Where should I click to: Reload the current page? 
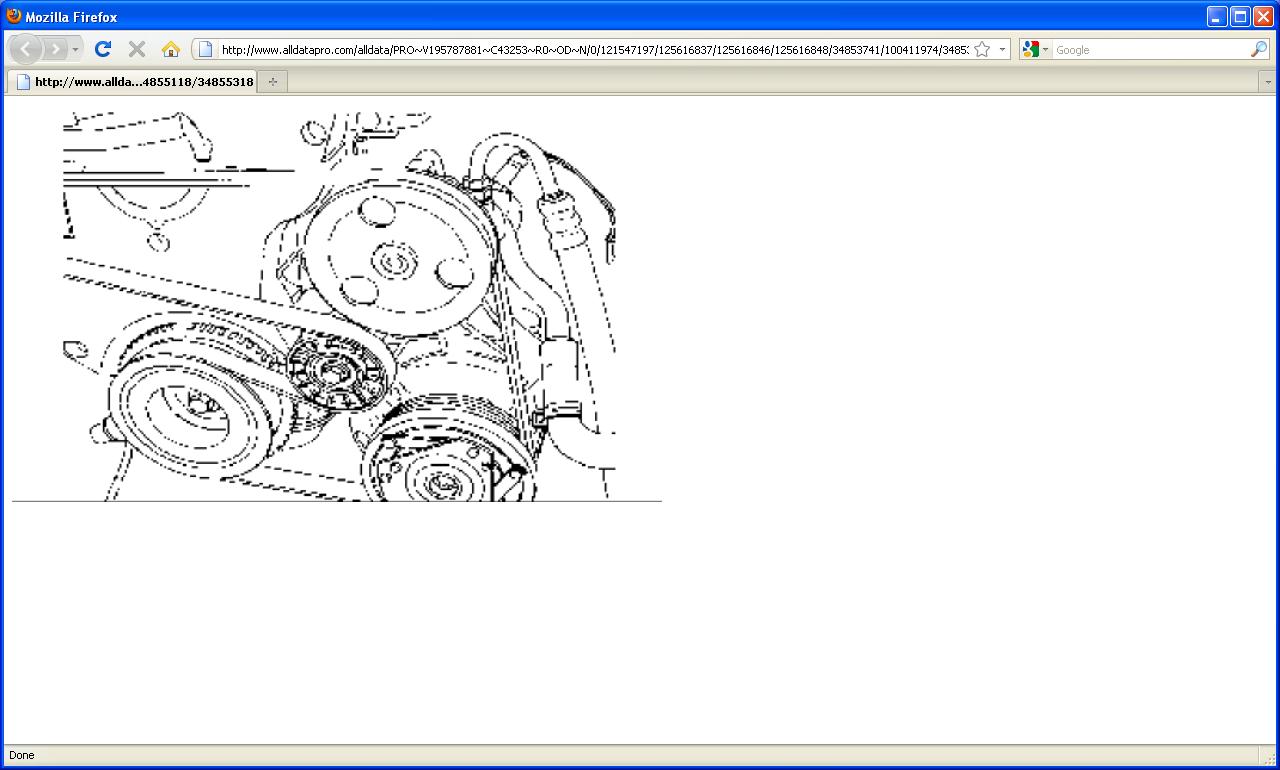tap(103, 49)
